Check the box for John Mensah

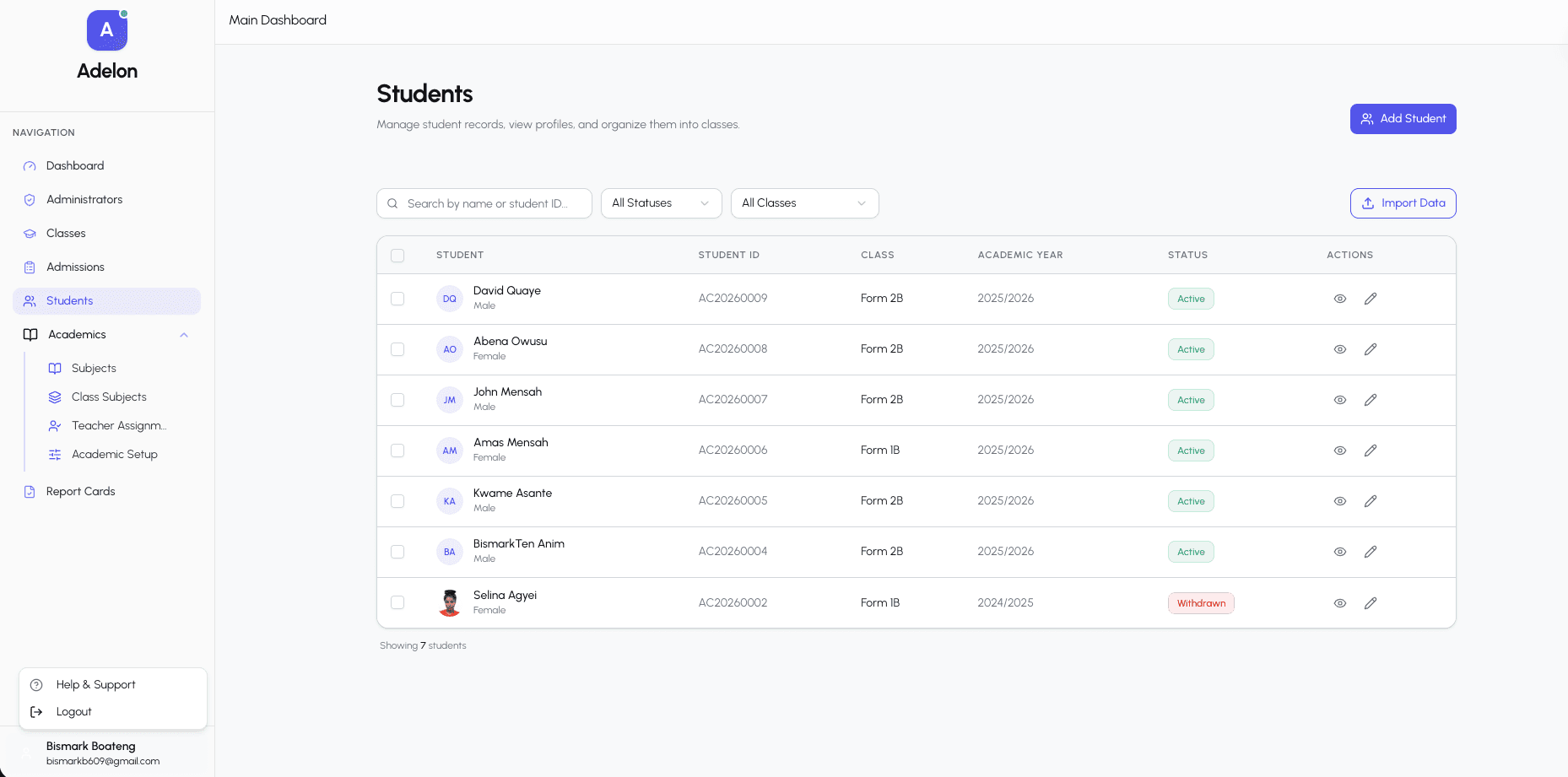[397, 400]
